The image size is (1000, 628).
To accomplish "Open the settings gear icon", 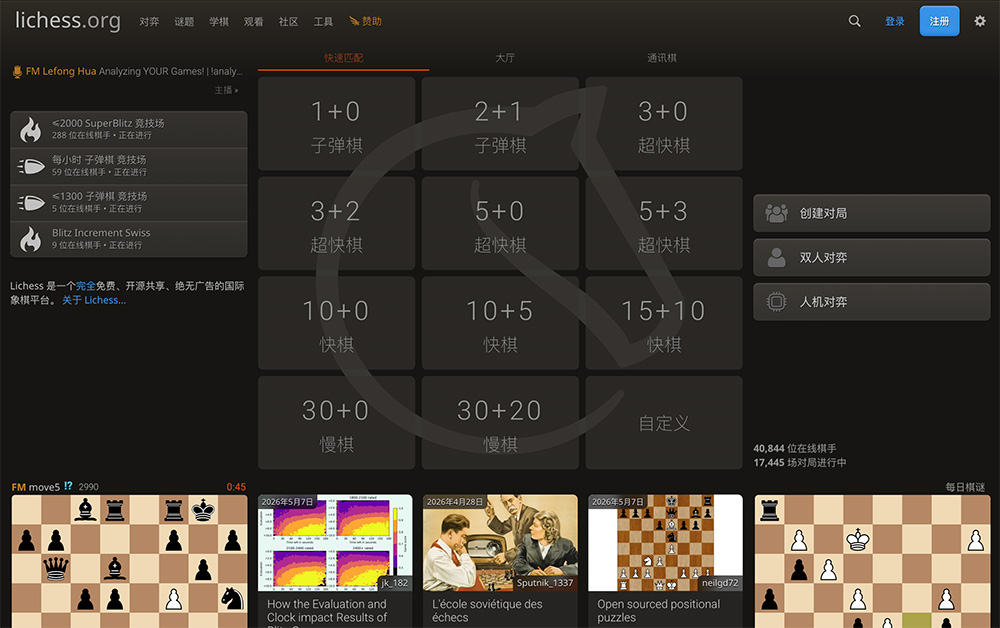I will tap(980, 21).
